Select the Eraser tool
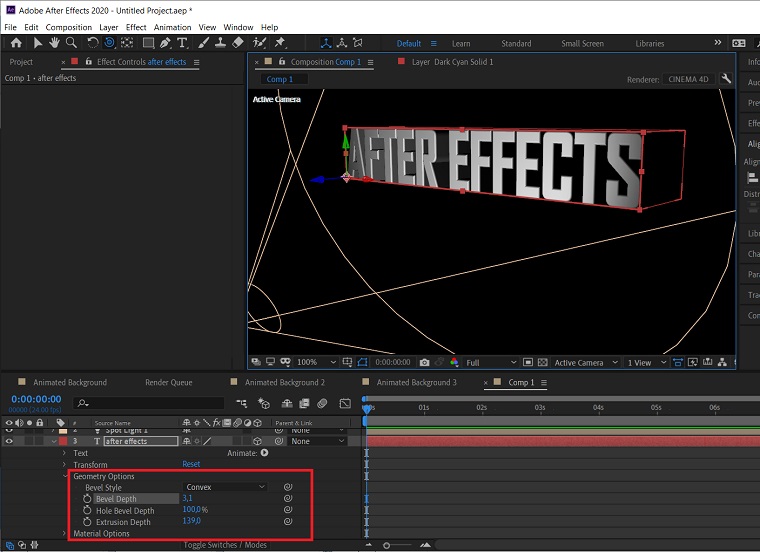Viewport: 760px width, 552px height. coord(237,43)
